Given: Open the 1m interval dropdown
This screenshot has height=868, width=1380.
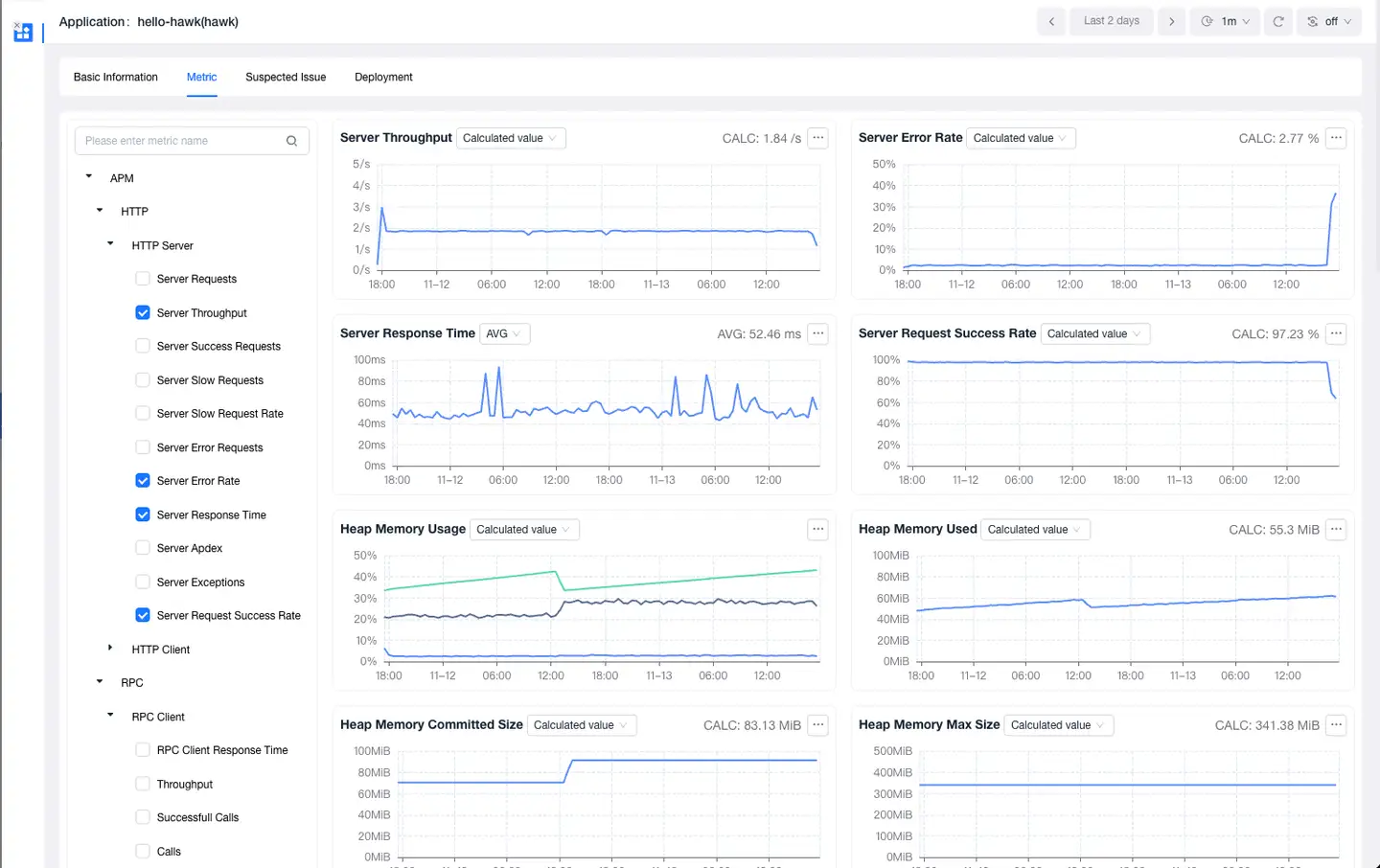Looking at the screenshot, I should coord(1227,21).
